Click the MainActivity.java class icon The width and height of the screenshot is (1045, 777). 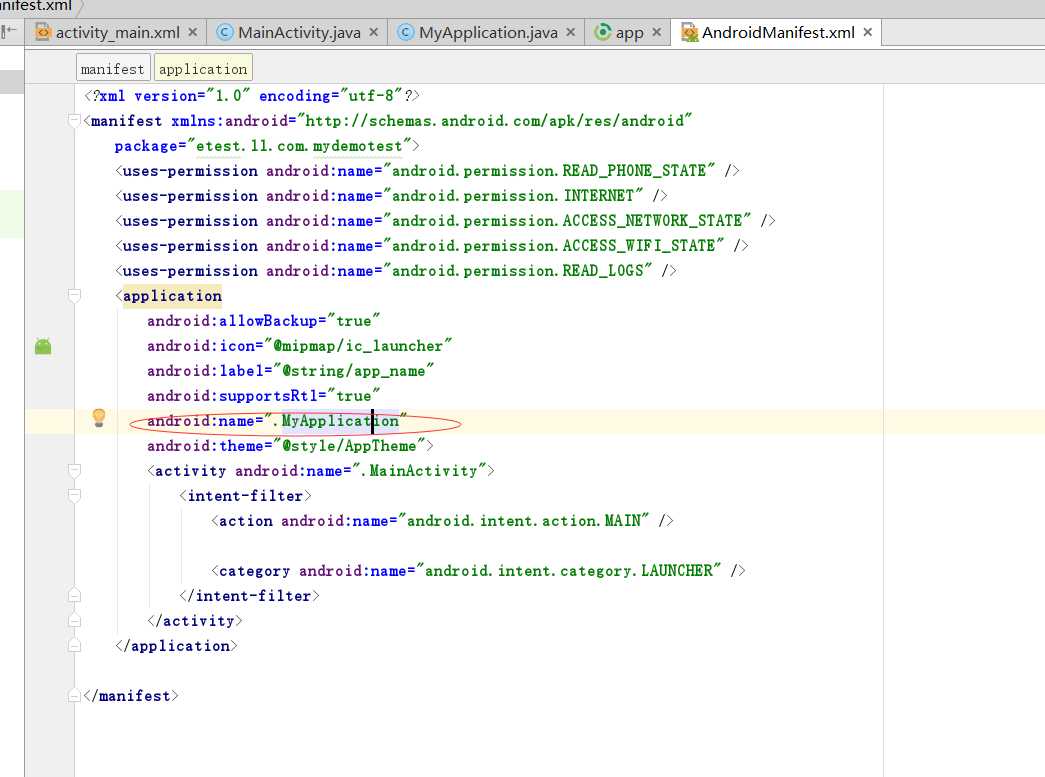pyautogui.click(x=225, y=32)
